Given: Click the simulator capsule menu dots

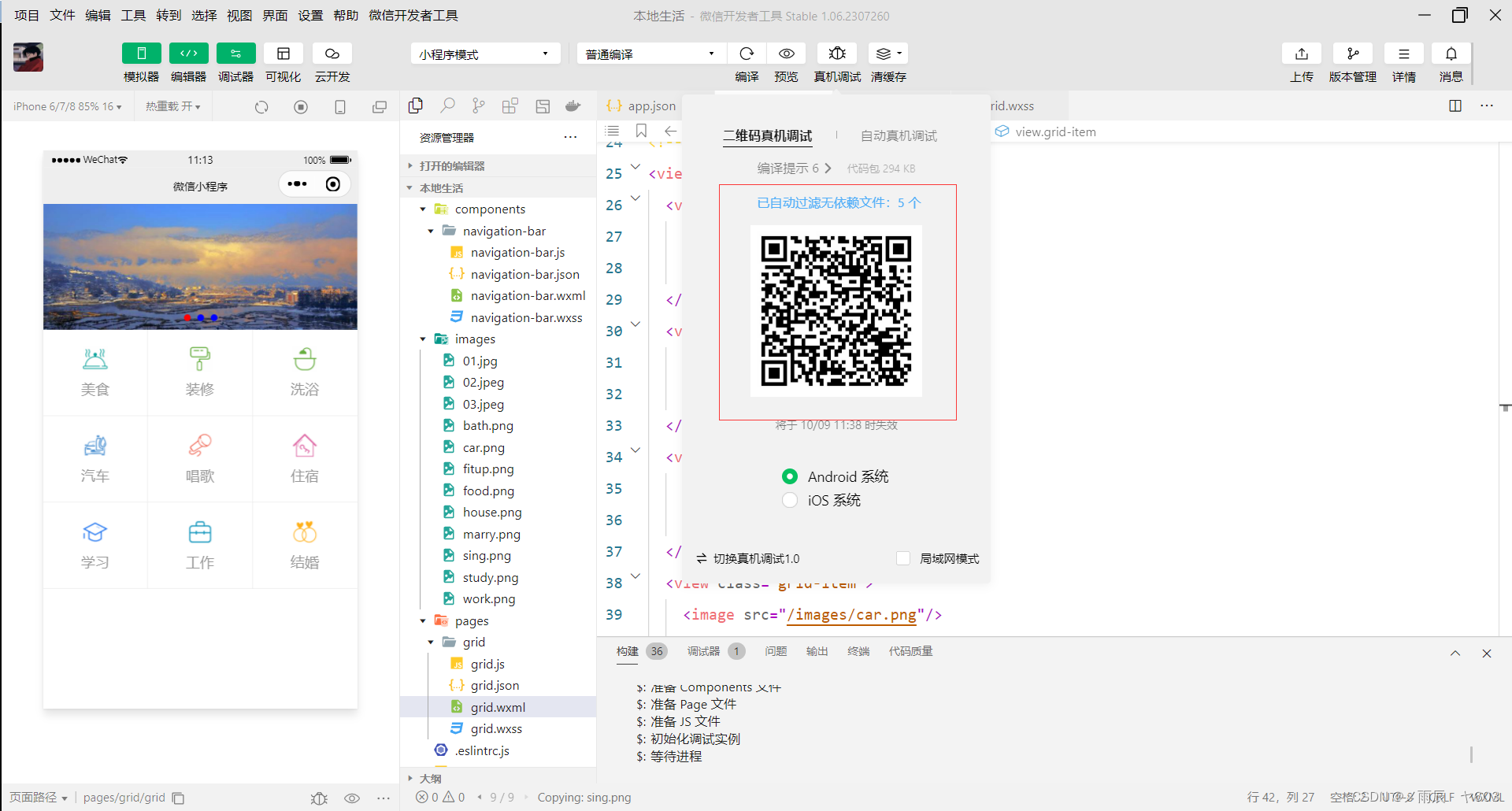Looking at the screenshot, I should [297, 184].
